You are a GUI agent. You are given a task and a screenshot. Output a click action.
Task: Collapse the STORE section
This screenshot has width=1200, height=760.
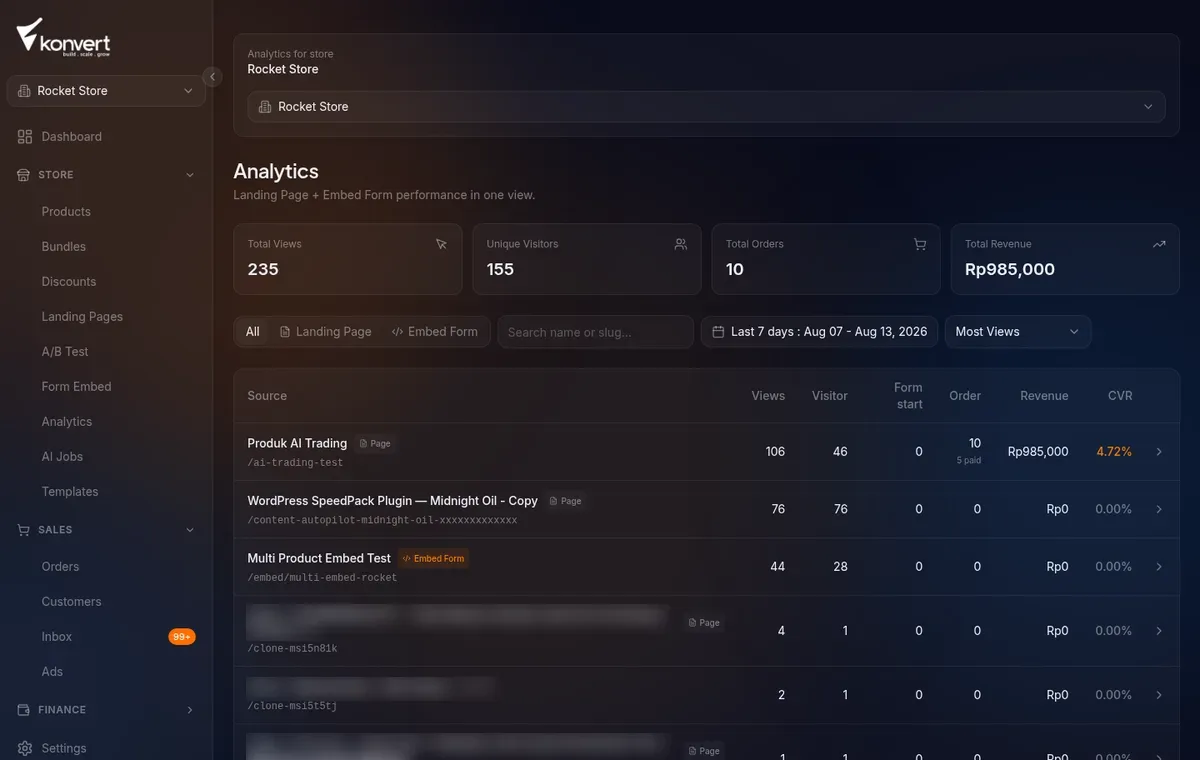pyautogui.click(x=190, y=175)
